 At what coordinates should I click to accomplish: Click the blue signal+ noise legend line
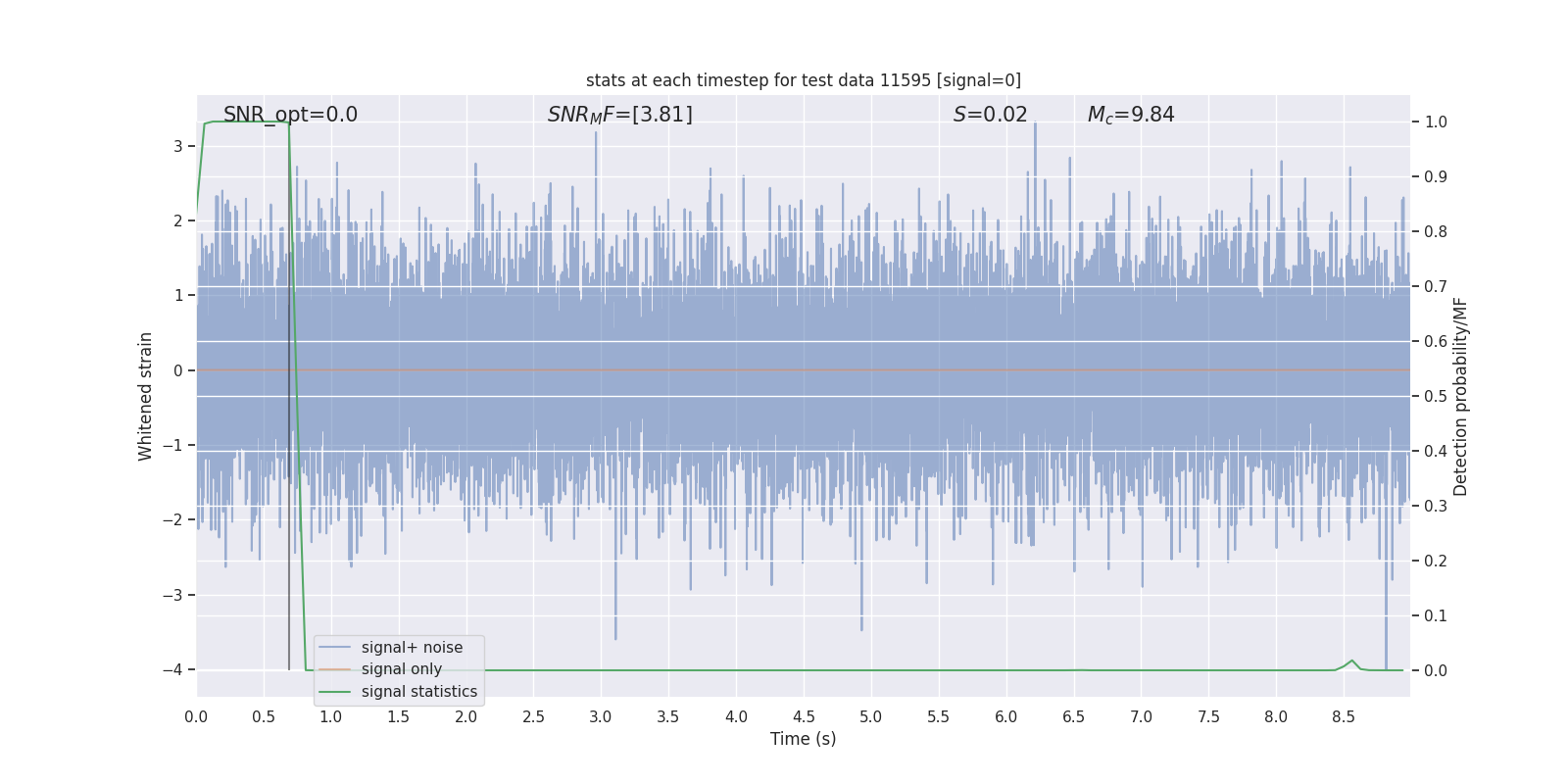335,648
